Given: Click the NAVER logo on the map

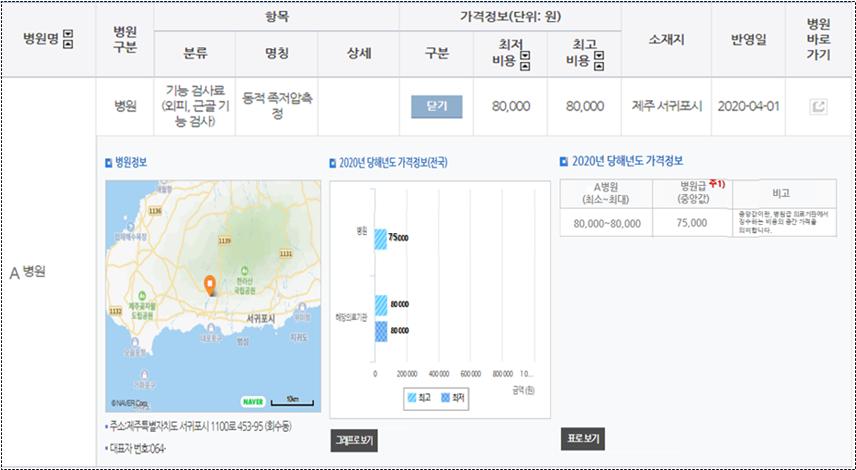Looking at the screenshot, I should click(x=253, y=402).
